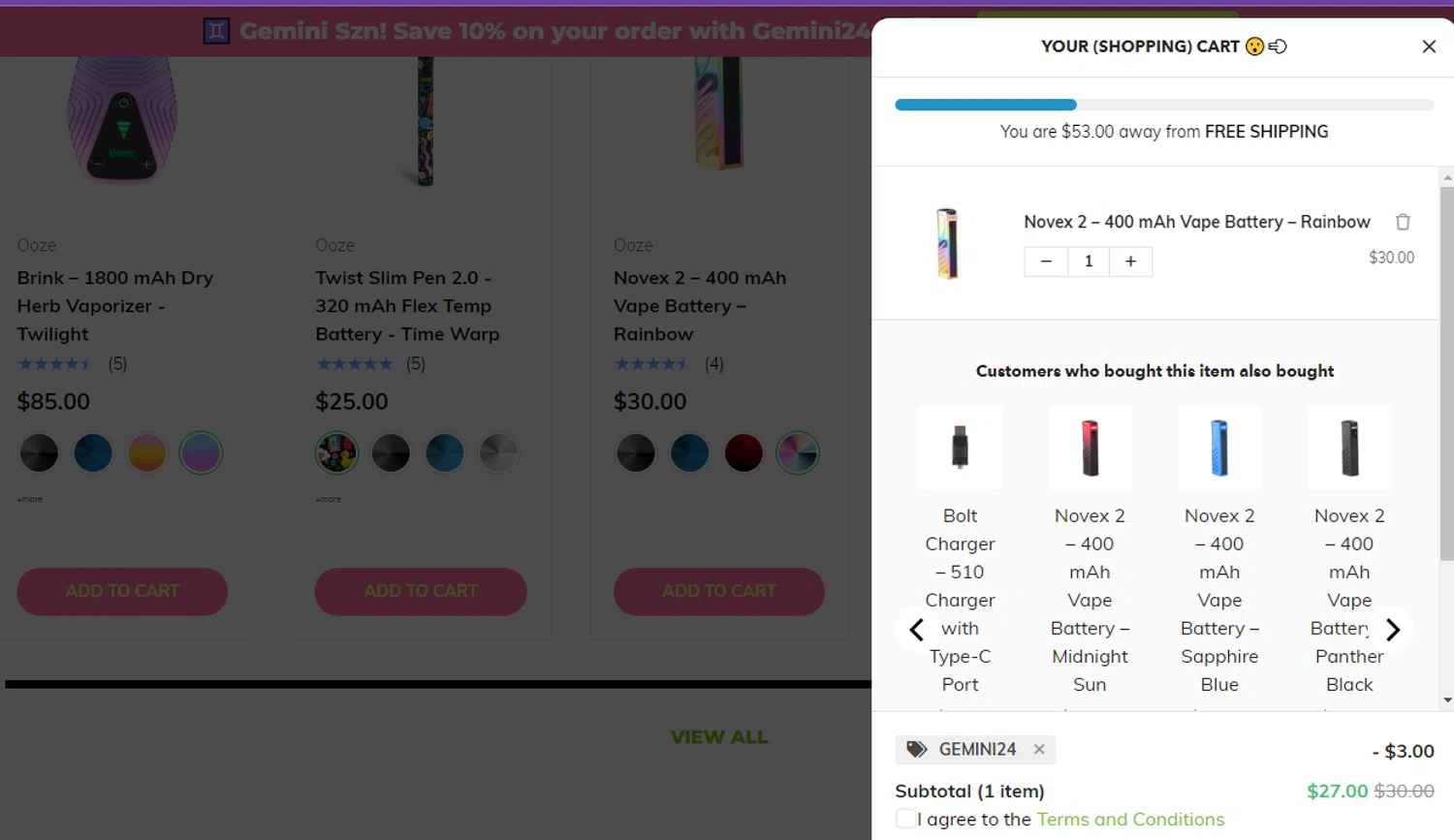The height and width of the screenshot is (840, 1454).
Task: Delete Novex 2 Rainbow from cart
Action: [x=1403, y=222]
